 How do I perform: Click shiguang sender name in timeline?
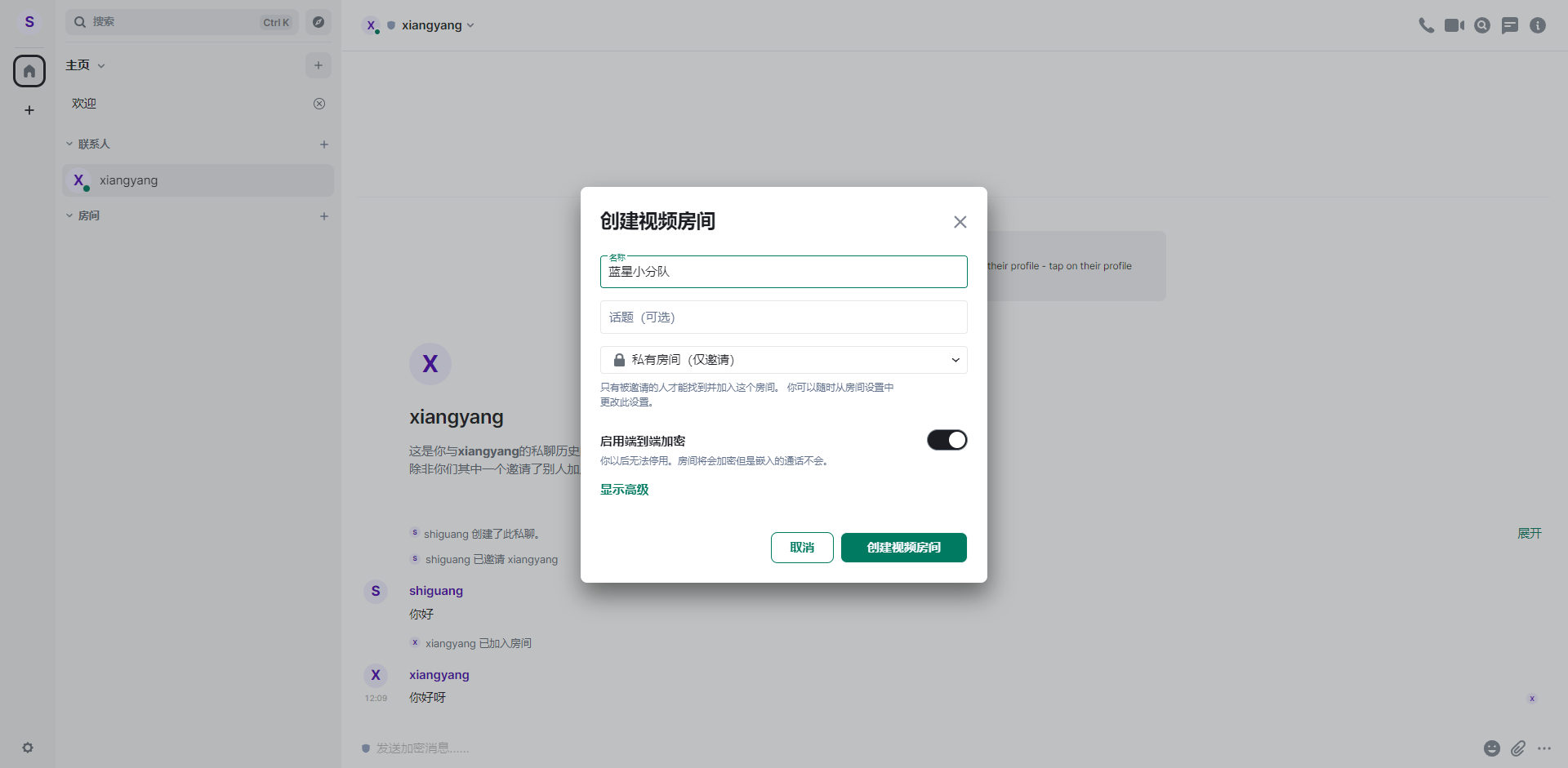tap(436, 591)
